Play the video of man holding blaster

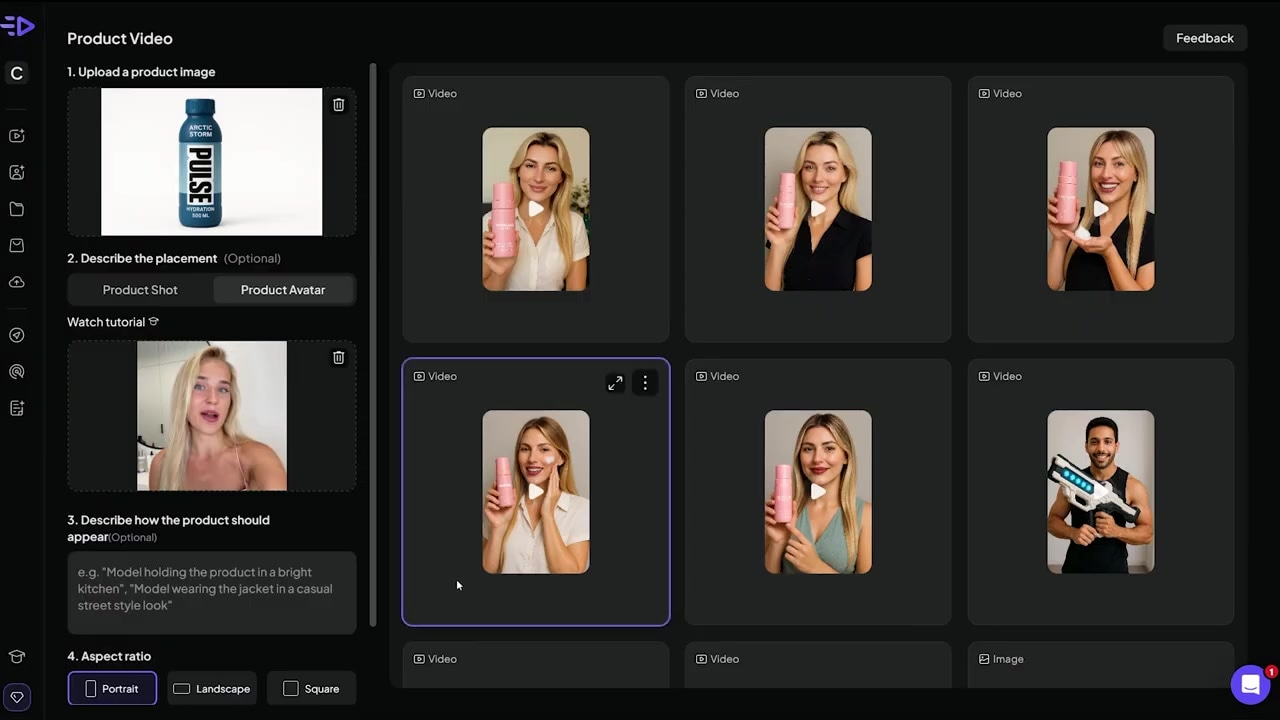tap(1101, 492)
